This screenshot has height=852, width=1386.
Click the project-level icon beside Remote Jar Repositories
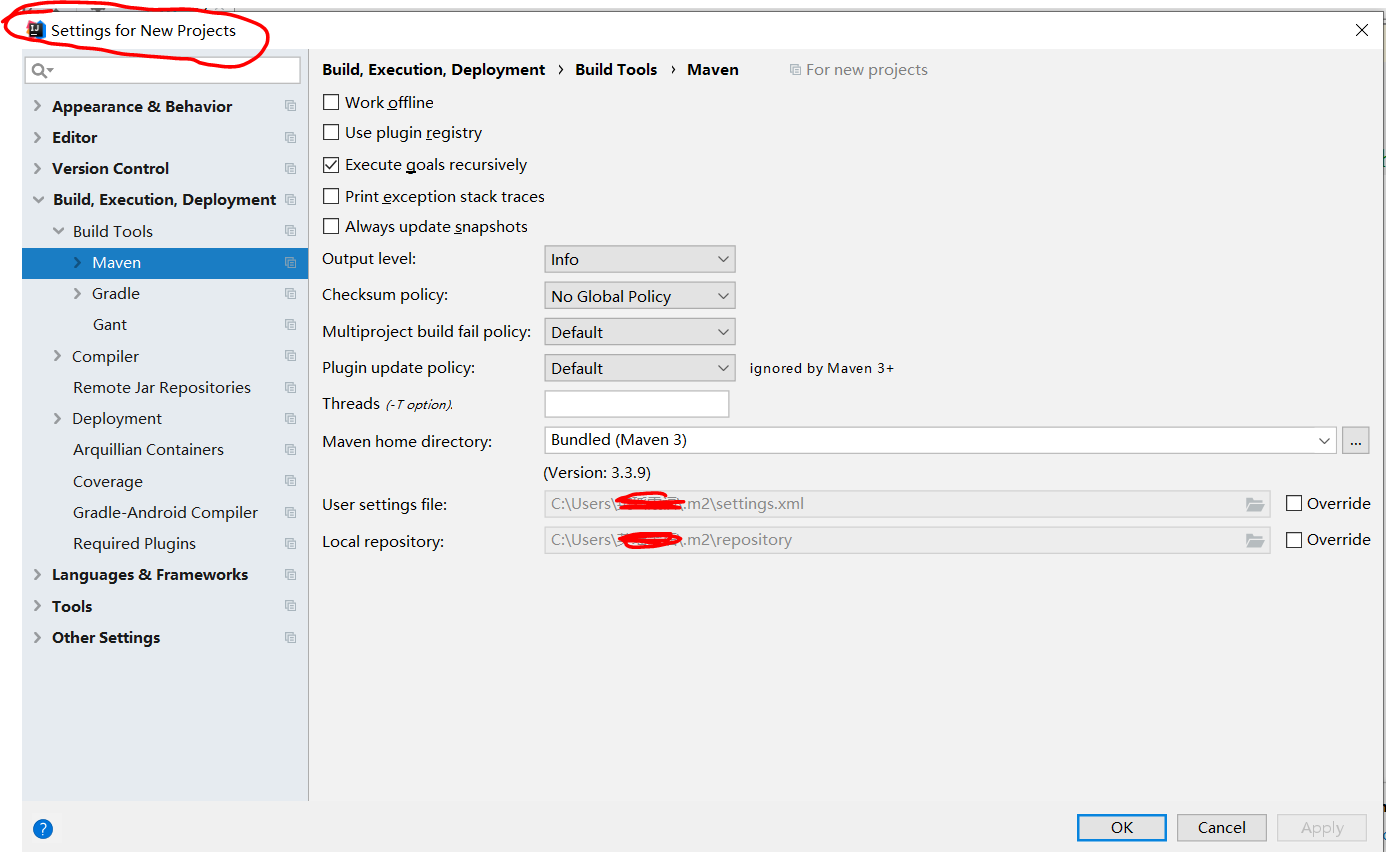coord(290,387)
